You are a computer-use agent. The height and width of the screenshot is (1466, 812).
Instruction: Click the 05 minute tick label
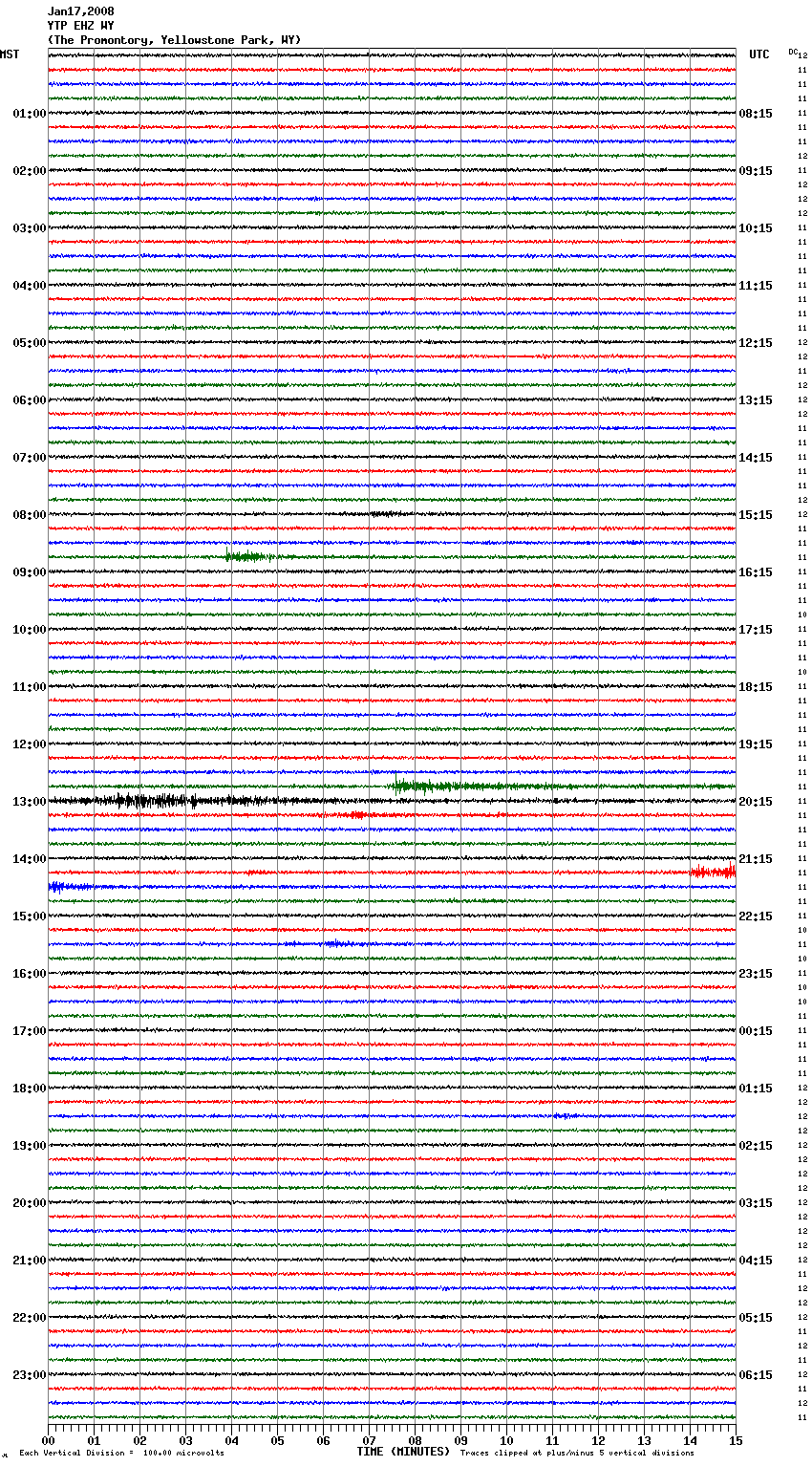click(278, 1440)
